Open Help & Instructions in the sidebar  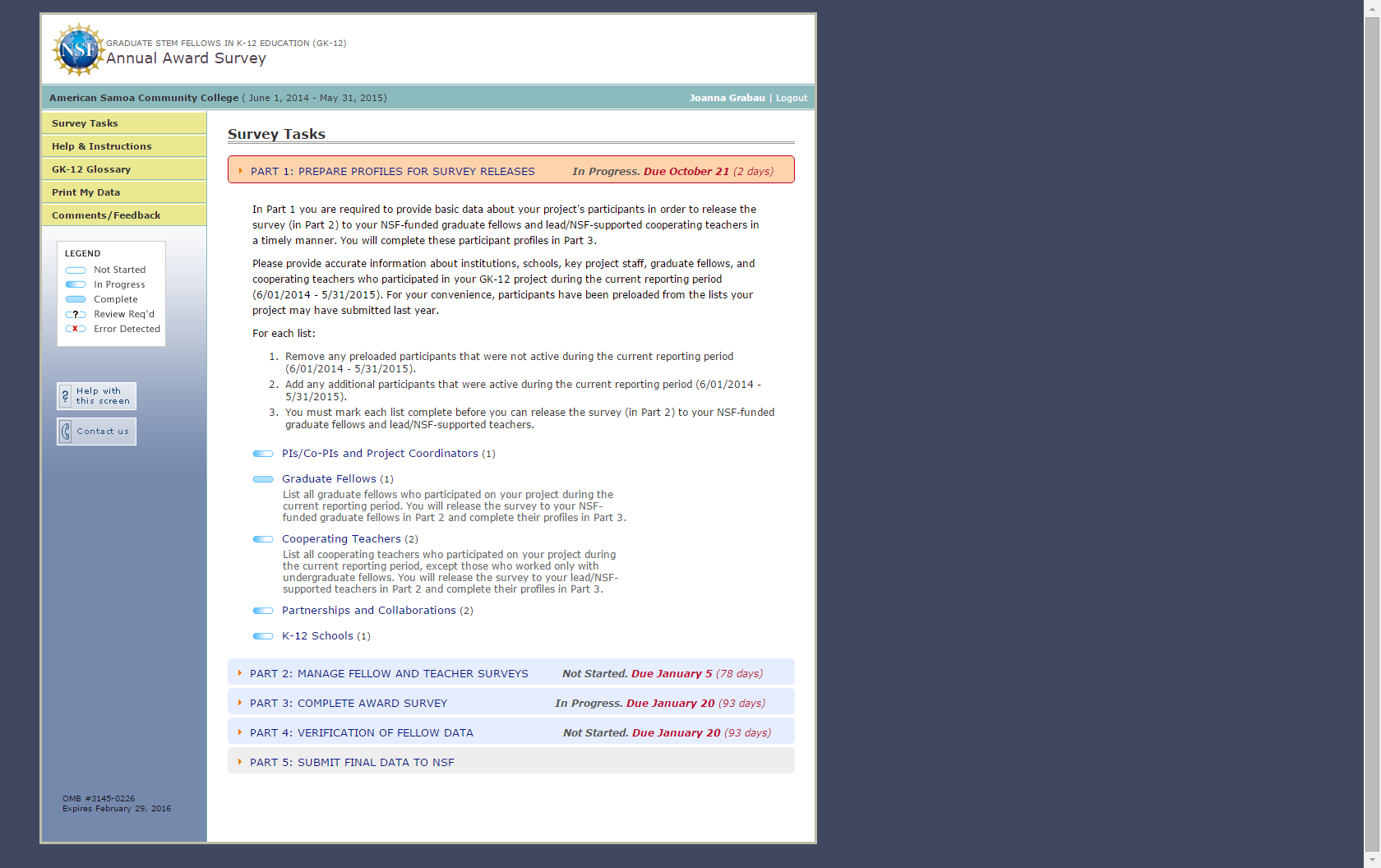coord(124,146)
